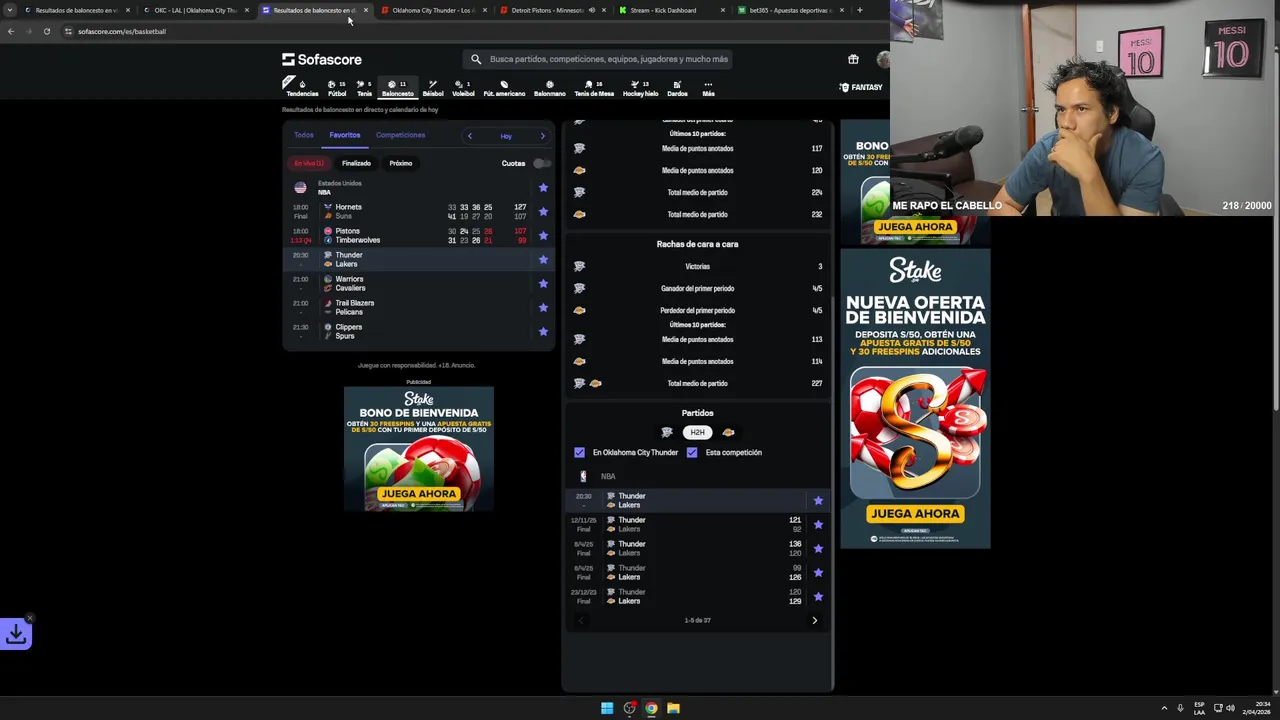This screenshot has height=720, width=1280.
Task: Uncheck En Oklahoma City Thunder checkbox
Action: (579, 452)
